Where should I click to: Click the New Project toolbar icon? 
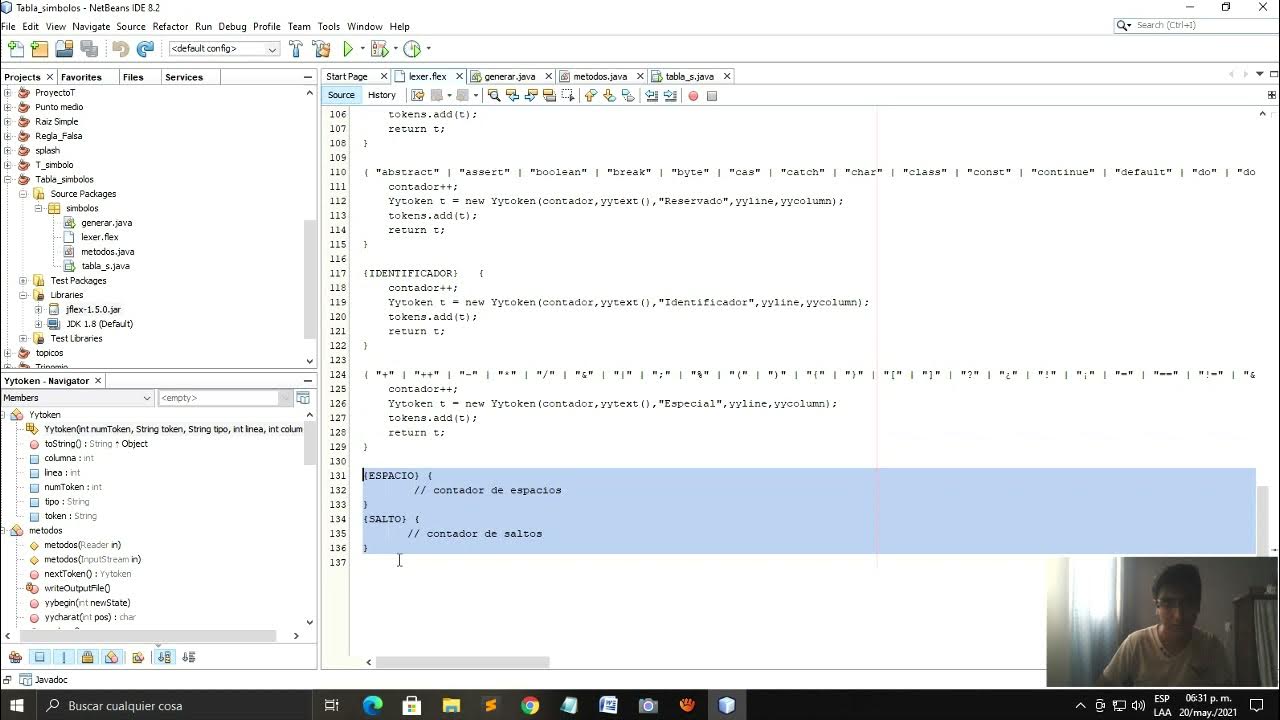click(x=39, y=48)
